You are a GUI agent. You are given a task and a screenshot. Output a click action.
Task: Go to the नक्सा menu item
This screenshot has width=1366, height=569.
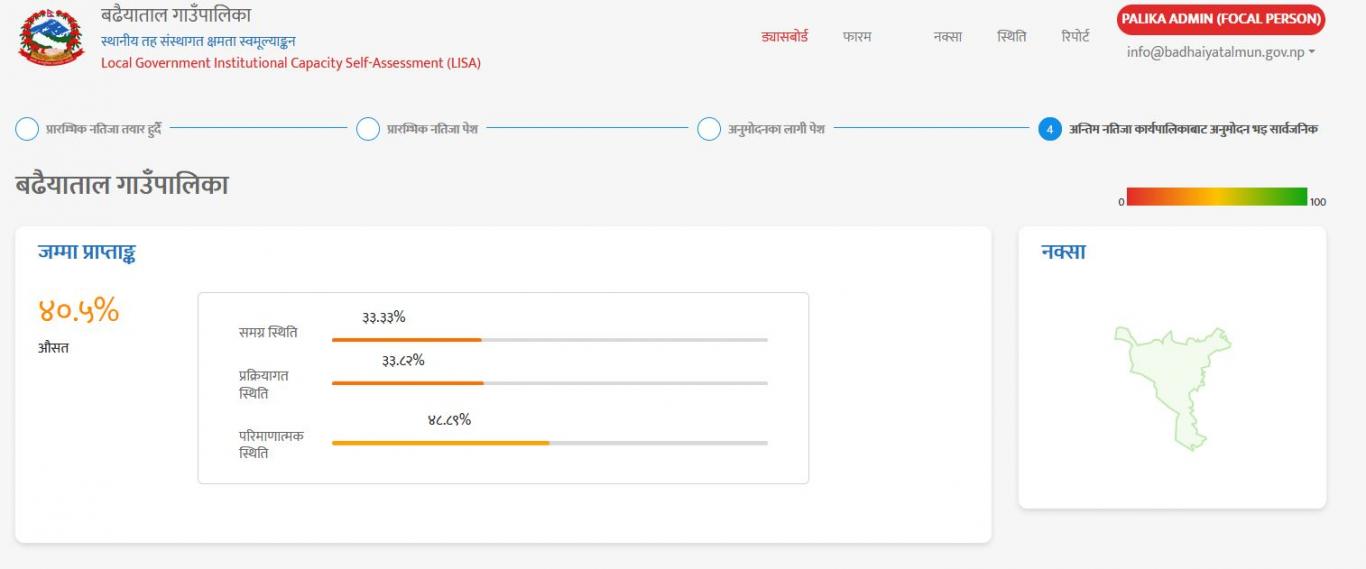point(947,36)
